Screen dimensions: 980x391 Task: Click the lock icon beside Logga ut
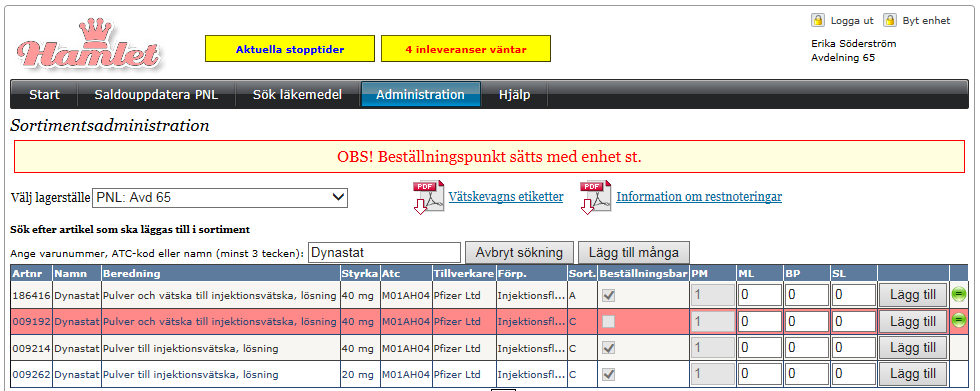(818, 20)
